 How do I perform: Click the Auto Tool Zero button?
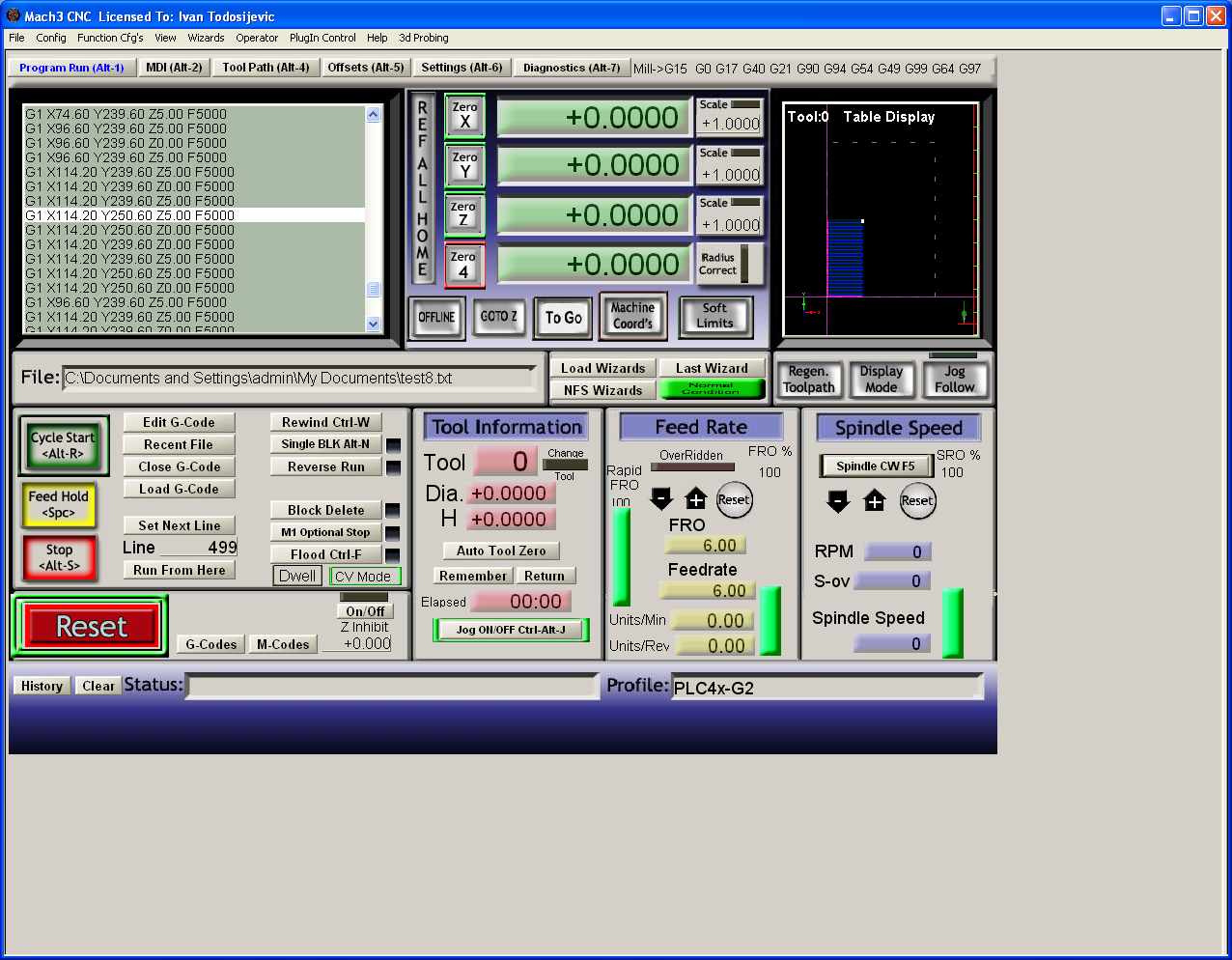(x=501, y=551)
